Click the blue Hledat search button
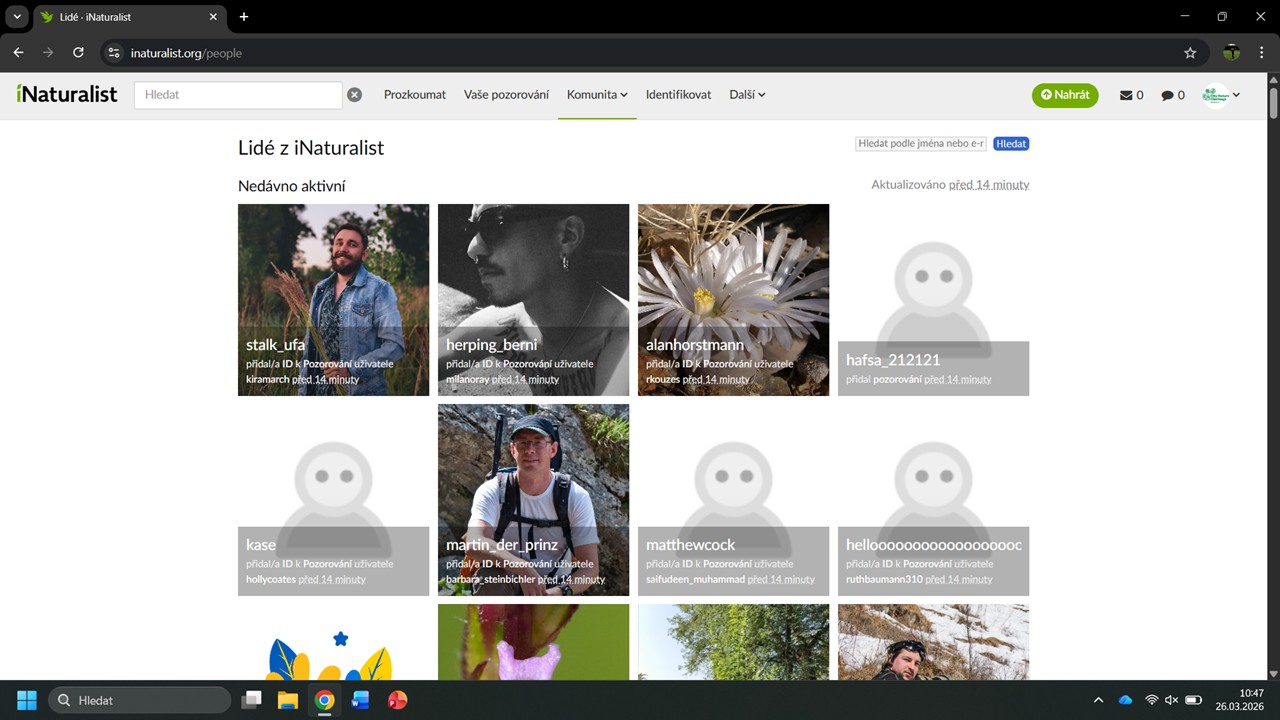Image resolution: width=1280 pixels, height=720 pixels. coord(1011,144)
